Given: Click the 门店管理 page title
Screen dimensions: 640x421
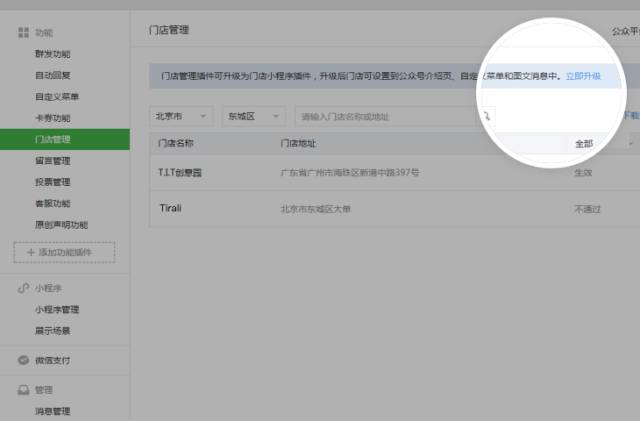Looking at the screenshot, I should [x=169, y=30].
